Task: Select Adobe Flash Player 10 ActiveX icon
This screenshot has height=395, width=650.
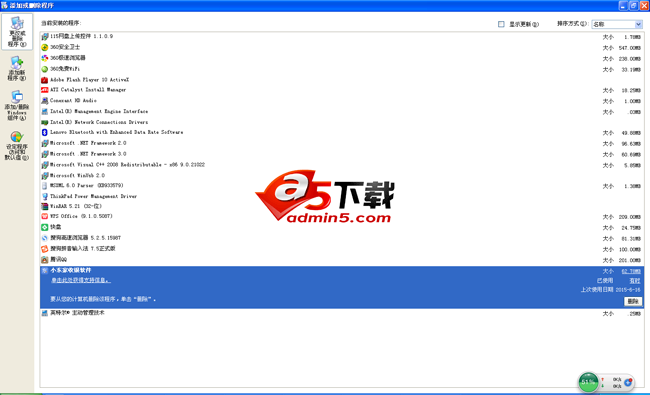Action: 45,80
